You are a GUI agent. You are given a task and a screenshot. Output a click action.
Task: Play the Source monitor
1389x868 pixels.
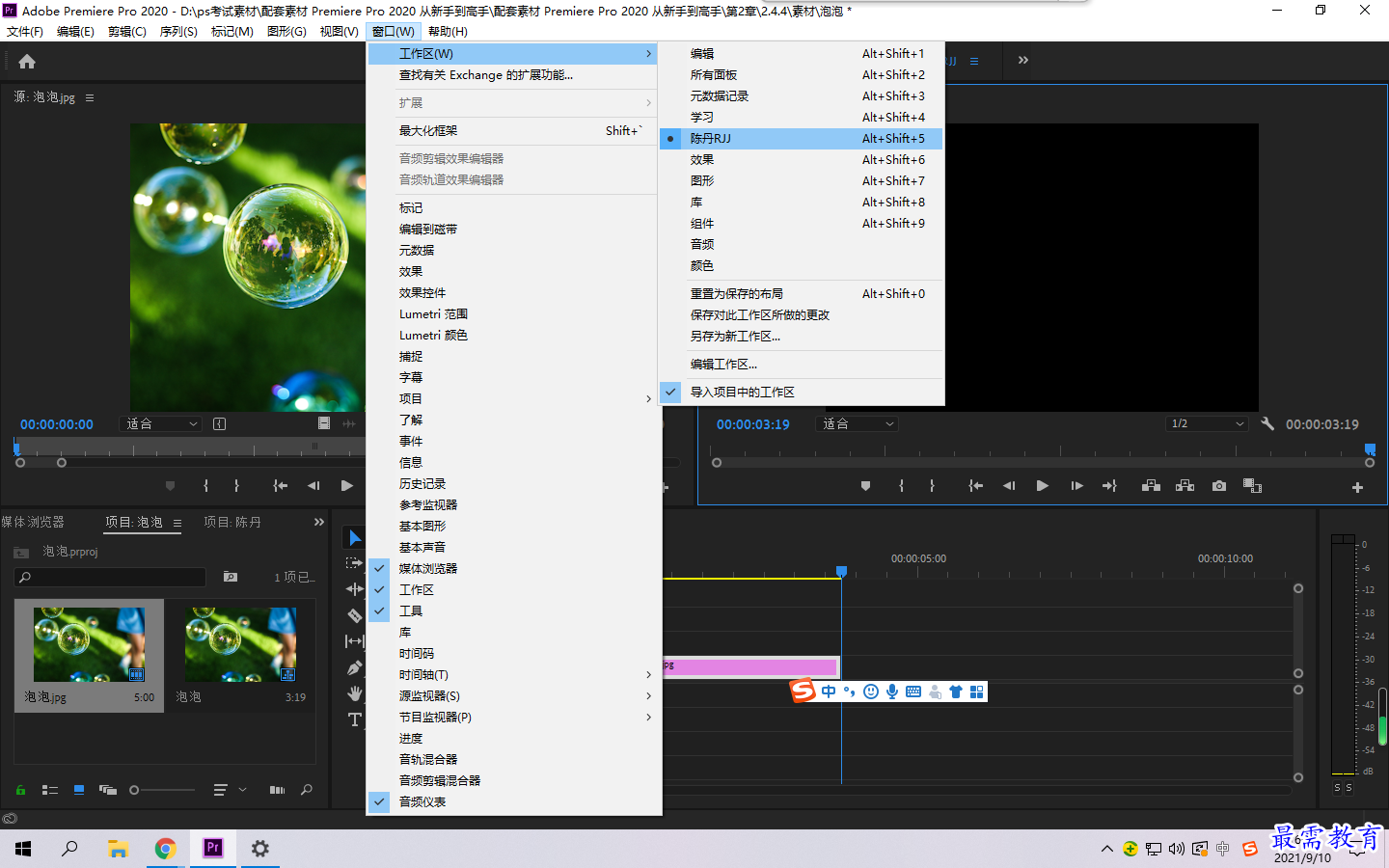(347, 486)
